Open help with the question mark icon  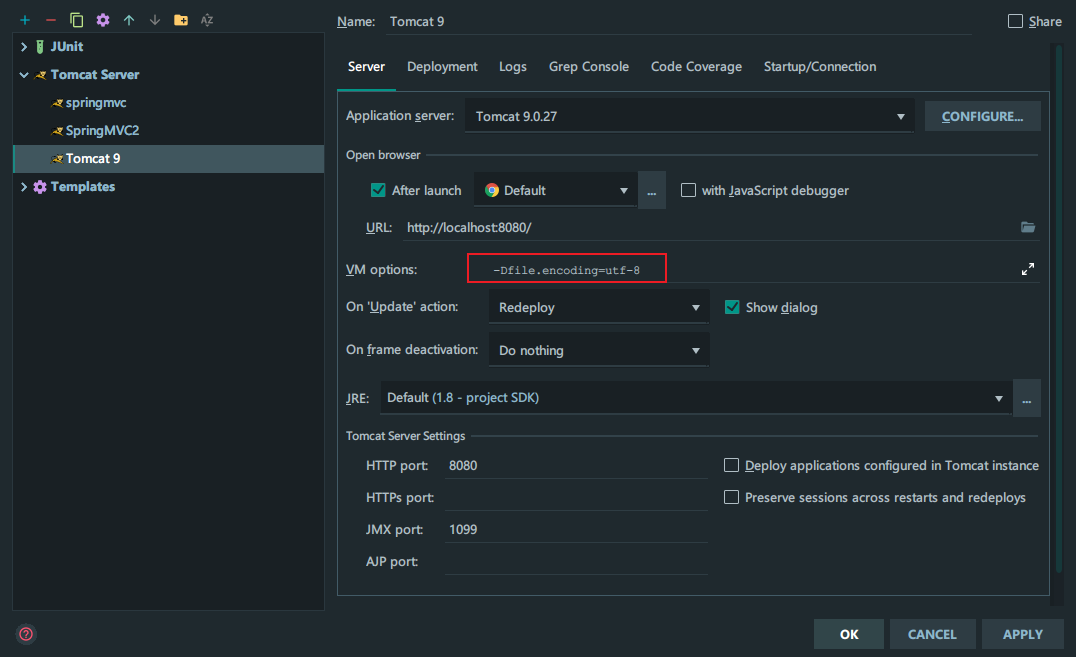pyautogui.click(x=26, y=634)
